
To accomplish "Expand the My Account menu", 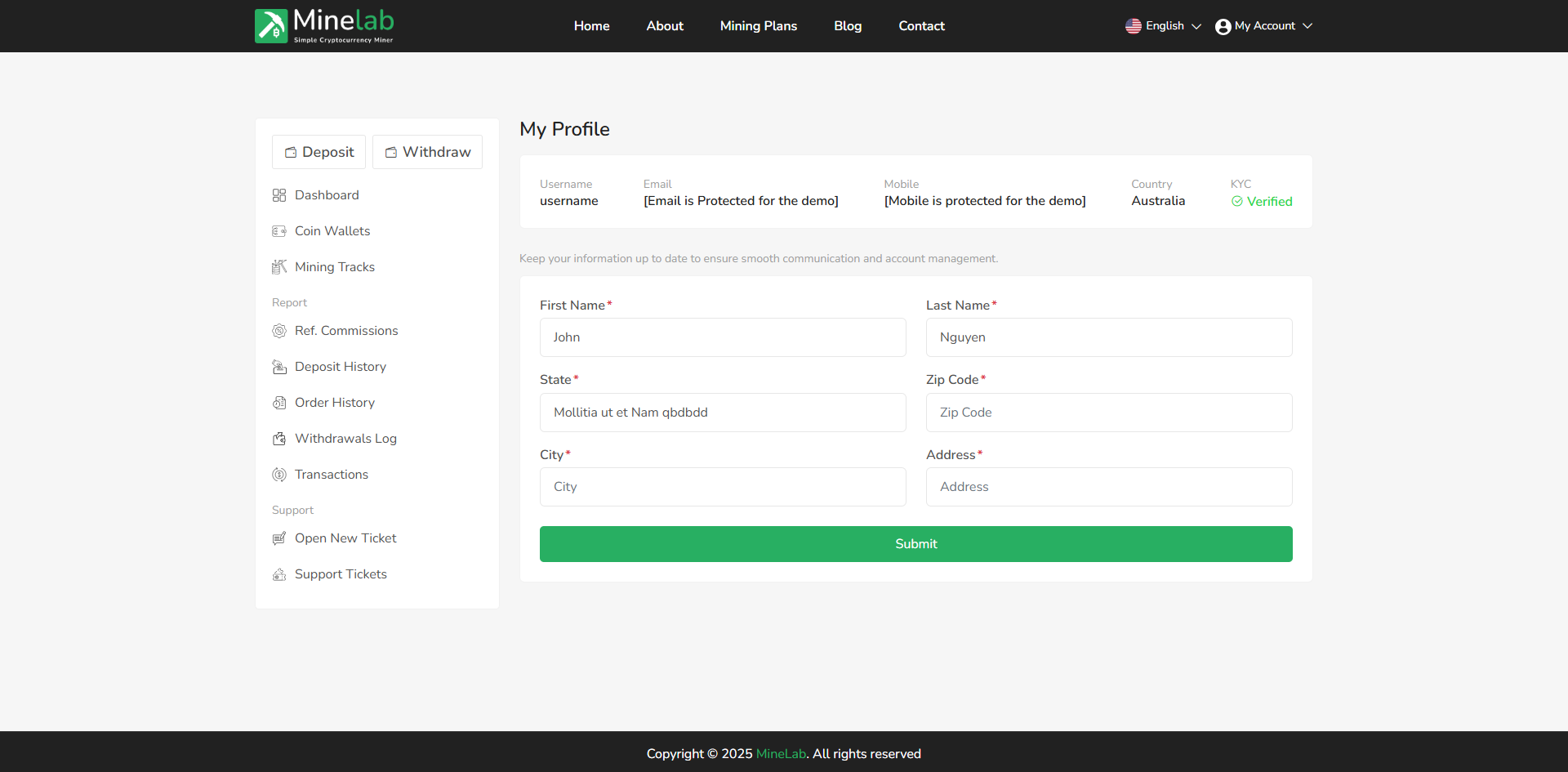I will click(x=1263, y=26).
